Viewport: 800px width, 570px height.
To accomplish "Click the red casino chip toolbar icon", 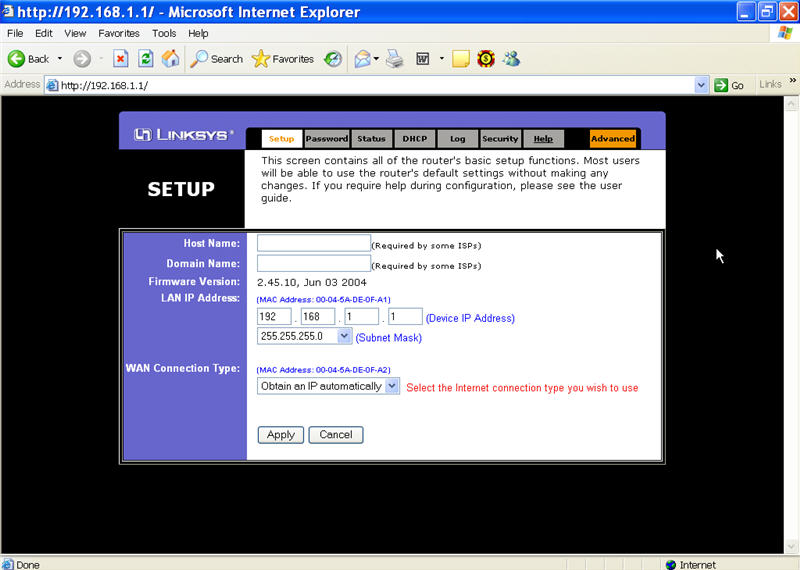I will 486,59.
